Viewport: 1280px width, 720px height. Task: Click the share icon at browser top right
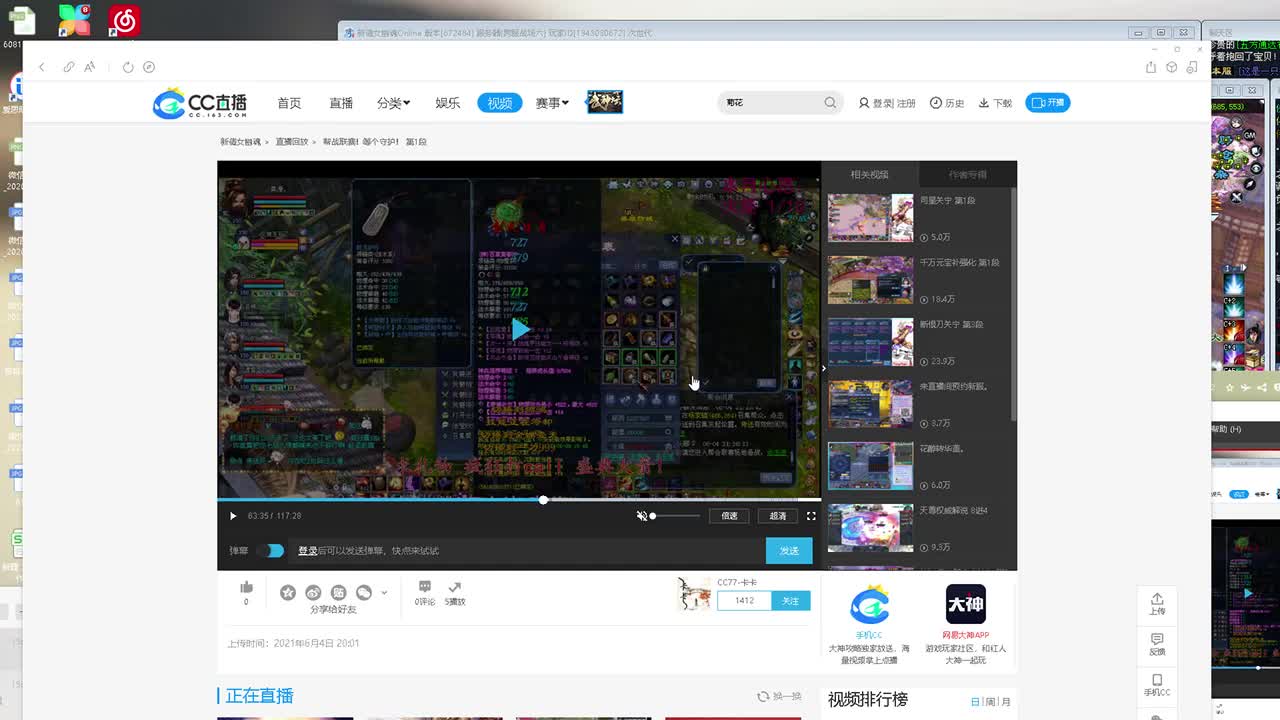(x=1150, y=67)
